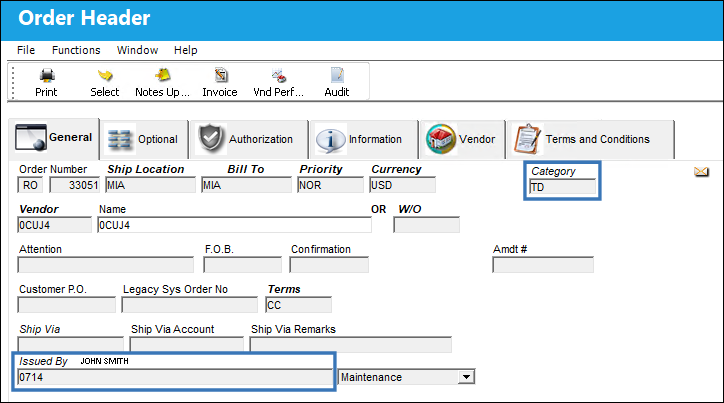Click the Ship Via field
The width and height of the screenshot is (724, 403).
pyautogui.click(x=71, y=344)
